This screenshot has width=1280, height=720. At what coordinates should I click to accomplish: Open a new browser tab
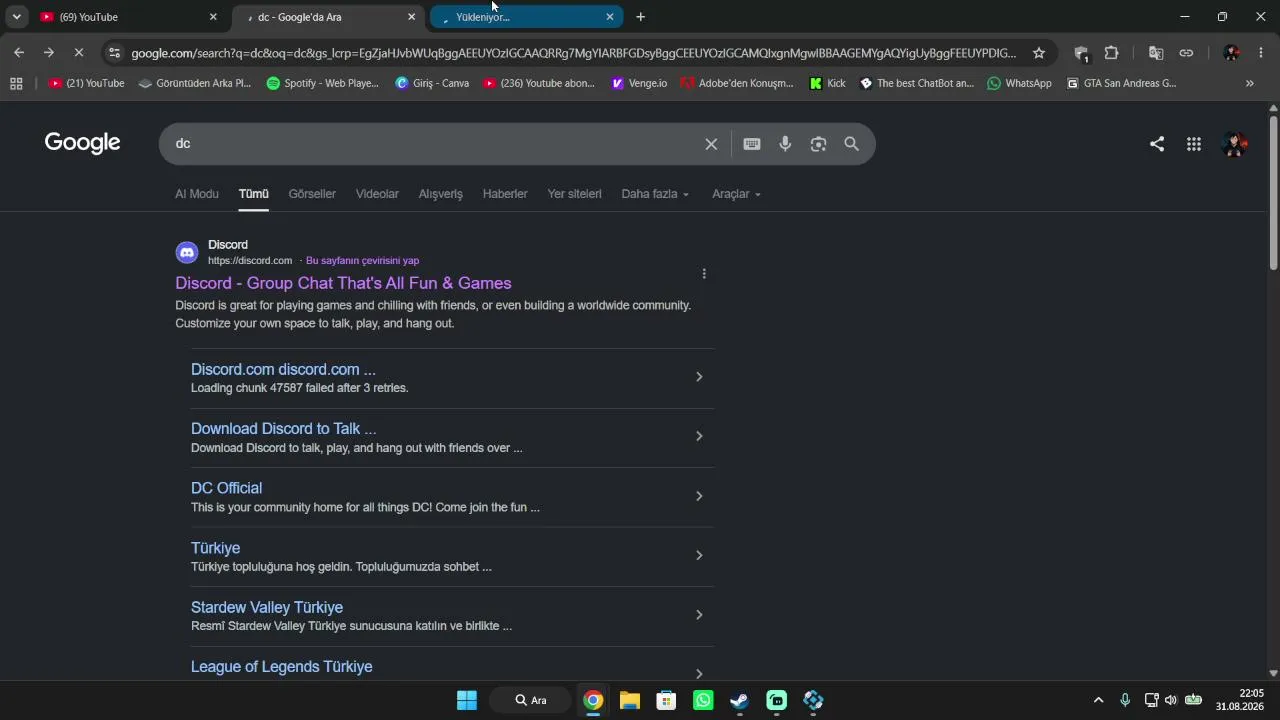[x=641, y=17]
